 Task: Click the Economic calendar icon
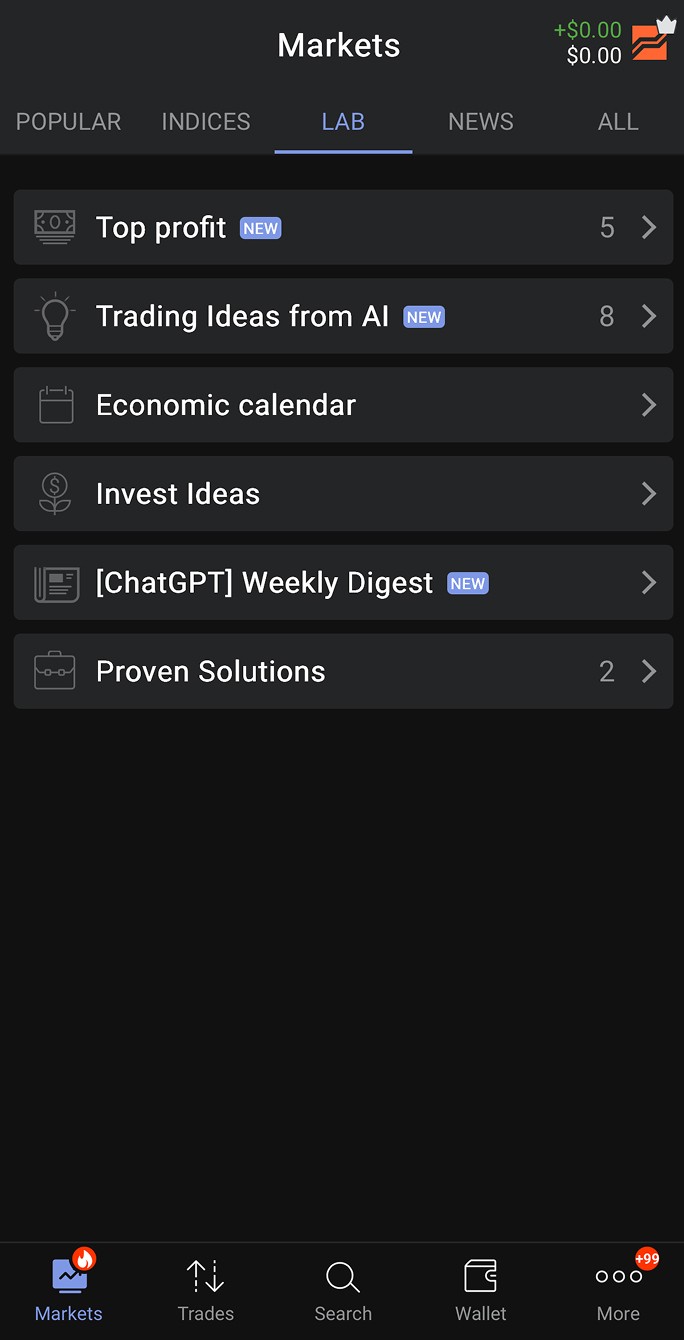pos(54,404)
